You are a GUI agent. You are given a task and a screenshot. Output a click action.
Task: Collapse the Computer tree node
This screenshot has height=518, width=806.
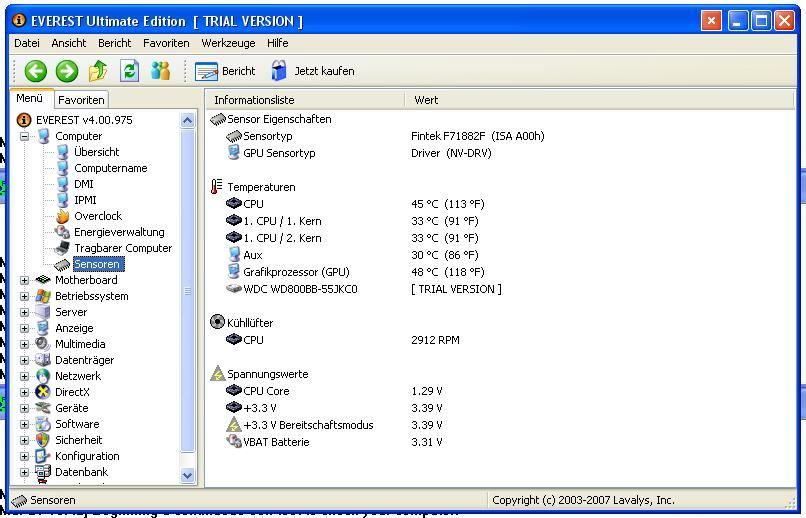pyautogui.click(x=24, y=136)
